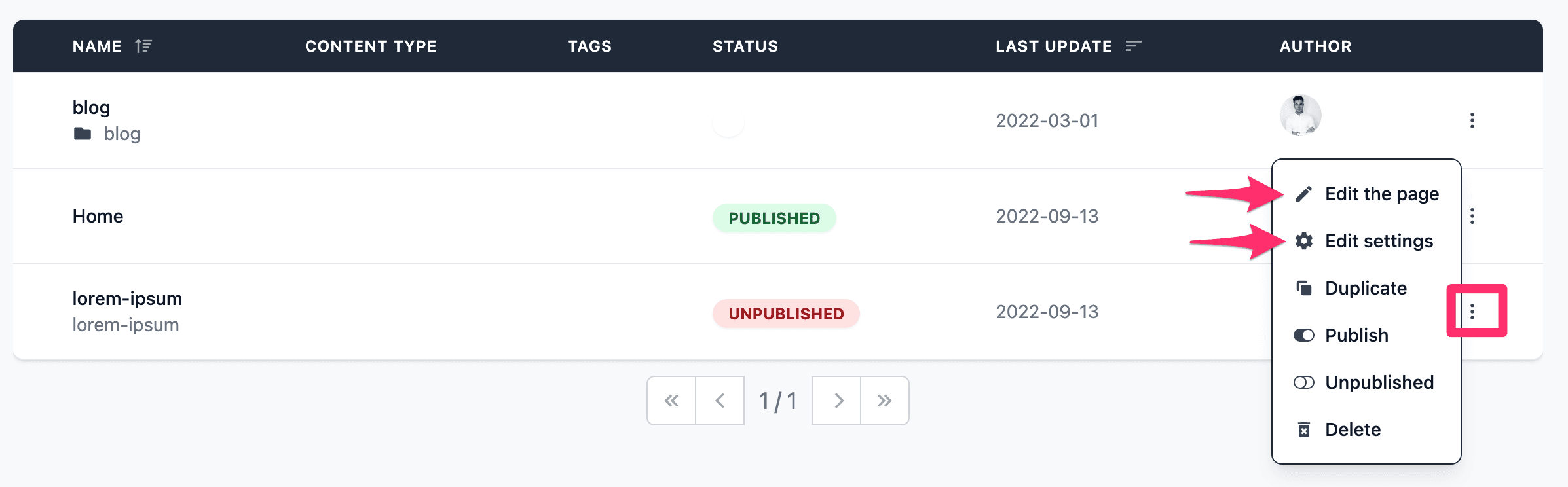This screenshot has height=487, width=1568.
Task: Select Duplicate from the context menu
Action: [x=1366, y=288]
